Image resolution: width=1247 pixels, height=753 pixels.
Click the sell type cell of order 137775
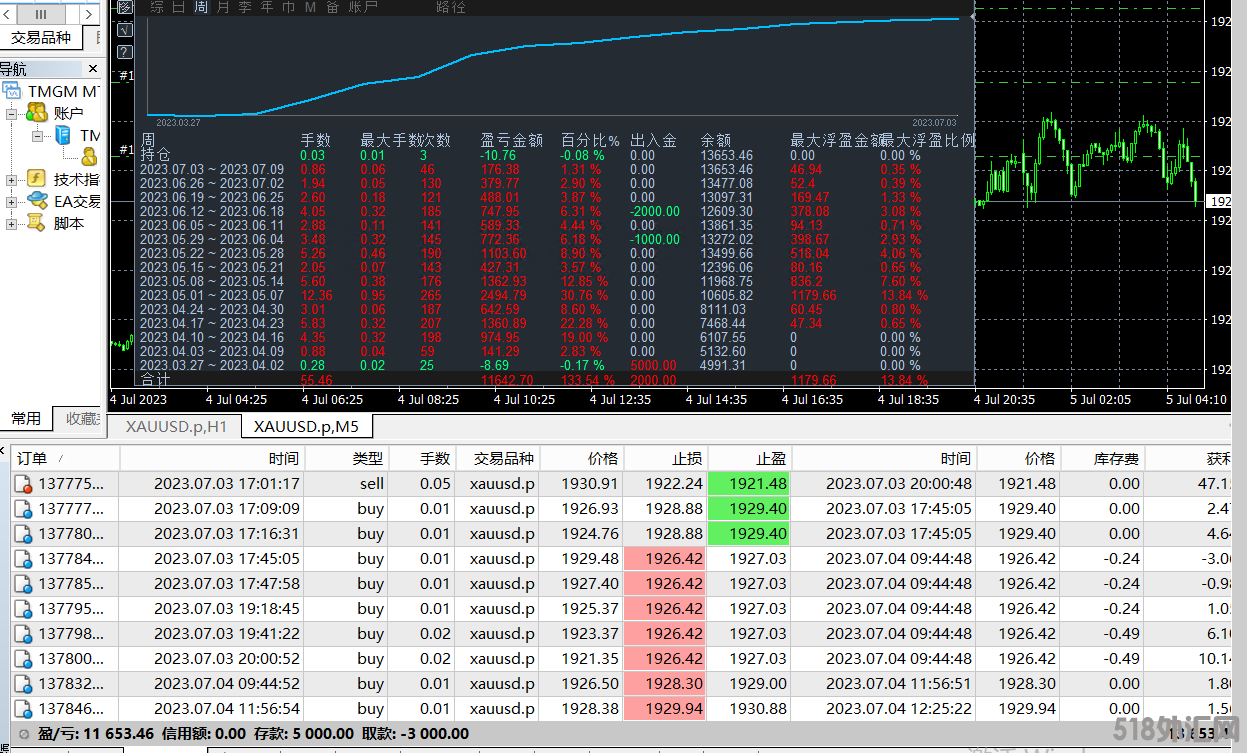tap(346, 484)
